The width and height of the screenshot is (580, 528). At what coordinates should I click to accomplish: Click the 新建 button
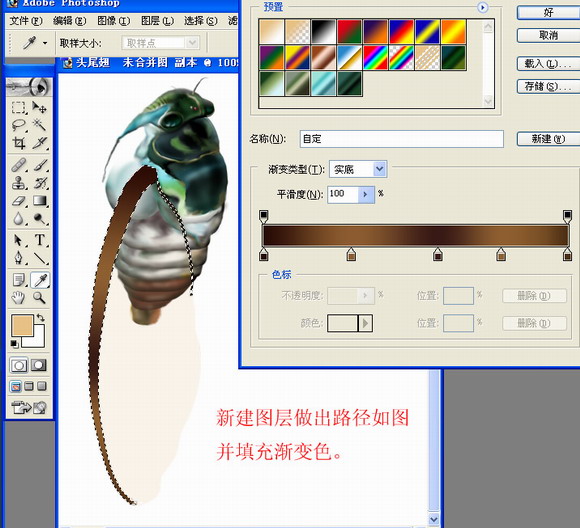[548, 139]
